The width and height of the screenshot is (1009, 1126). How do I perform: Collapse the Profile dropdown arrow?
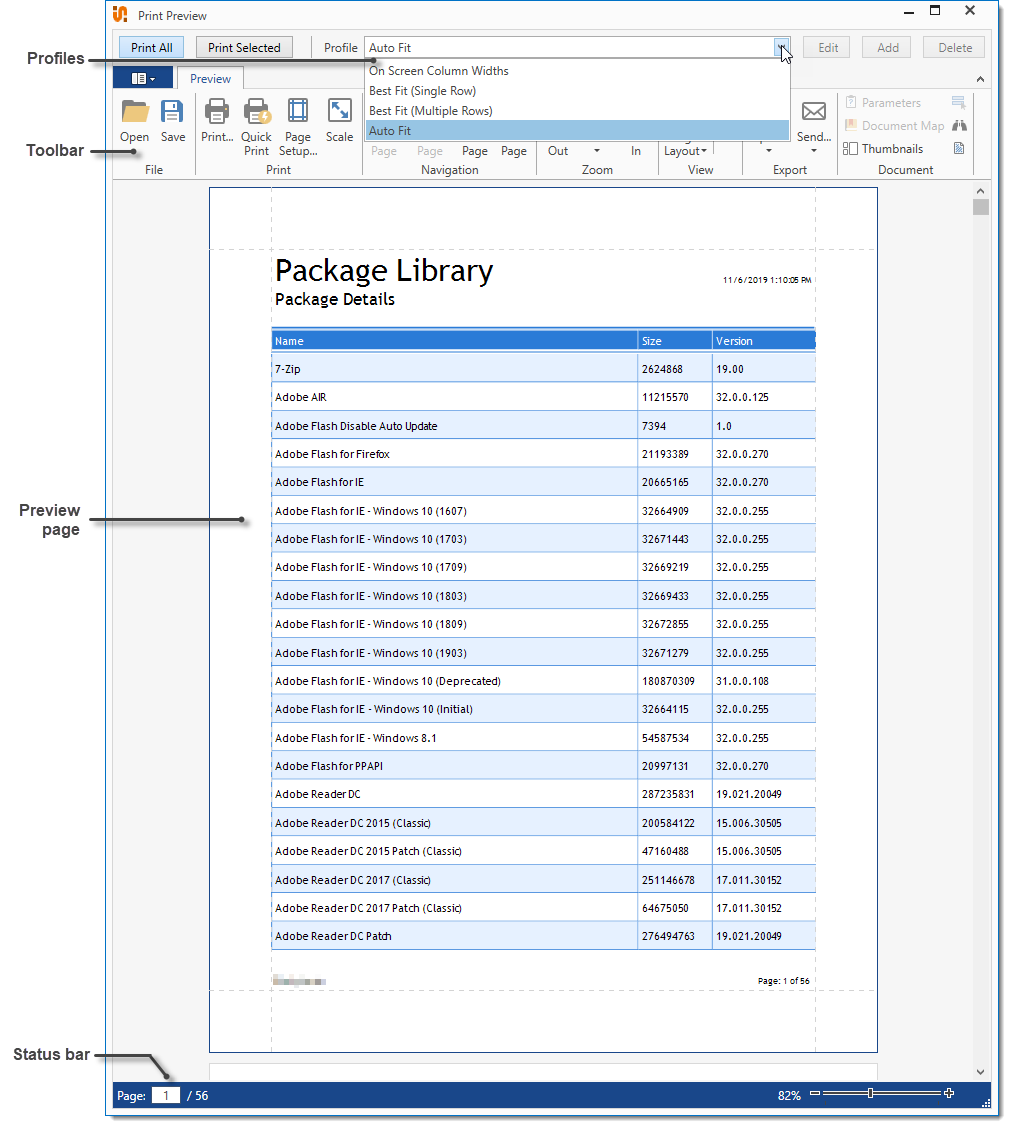781,48
